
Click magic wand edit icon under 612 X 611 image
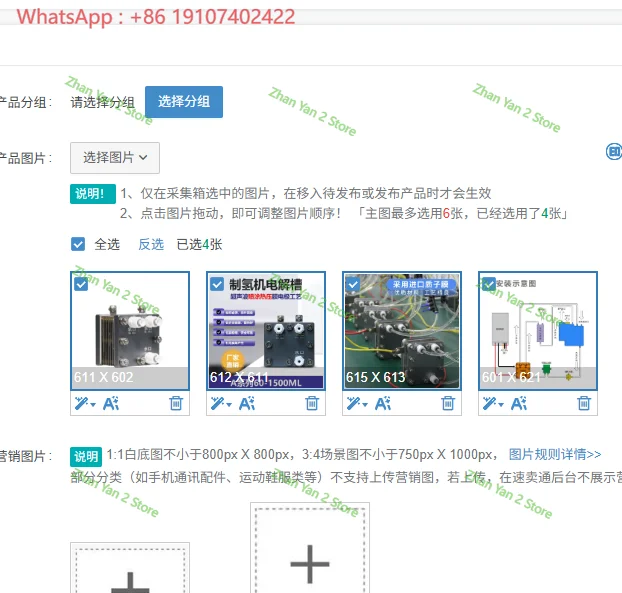point(218,404)
